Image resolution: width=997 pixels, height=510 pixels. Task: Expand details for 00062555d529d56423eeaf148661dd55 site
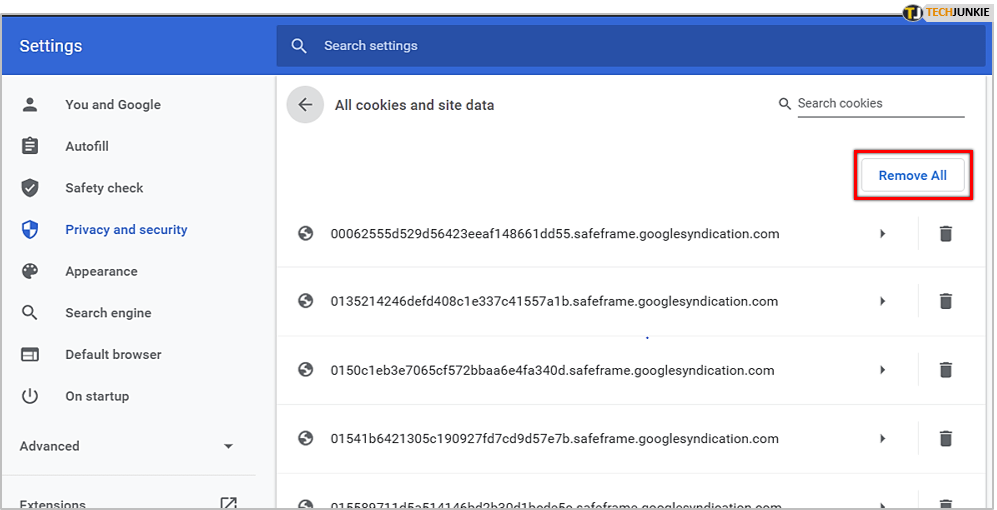click(882, 234)
